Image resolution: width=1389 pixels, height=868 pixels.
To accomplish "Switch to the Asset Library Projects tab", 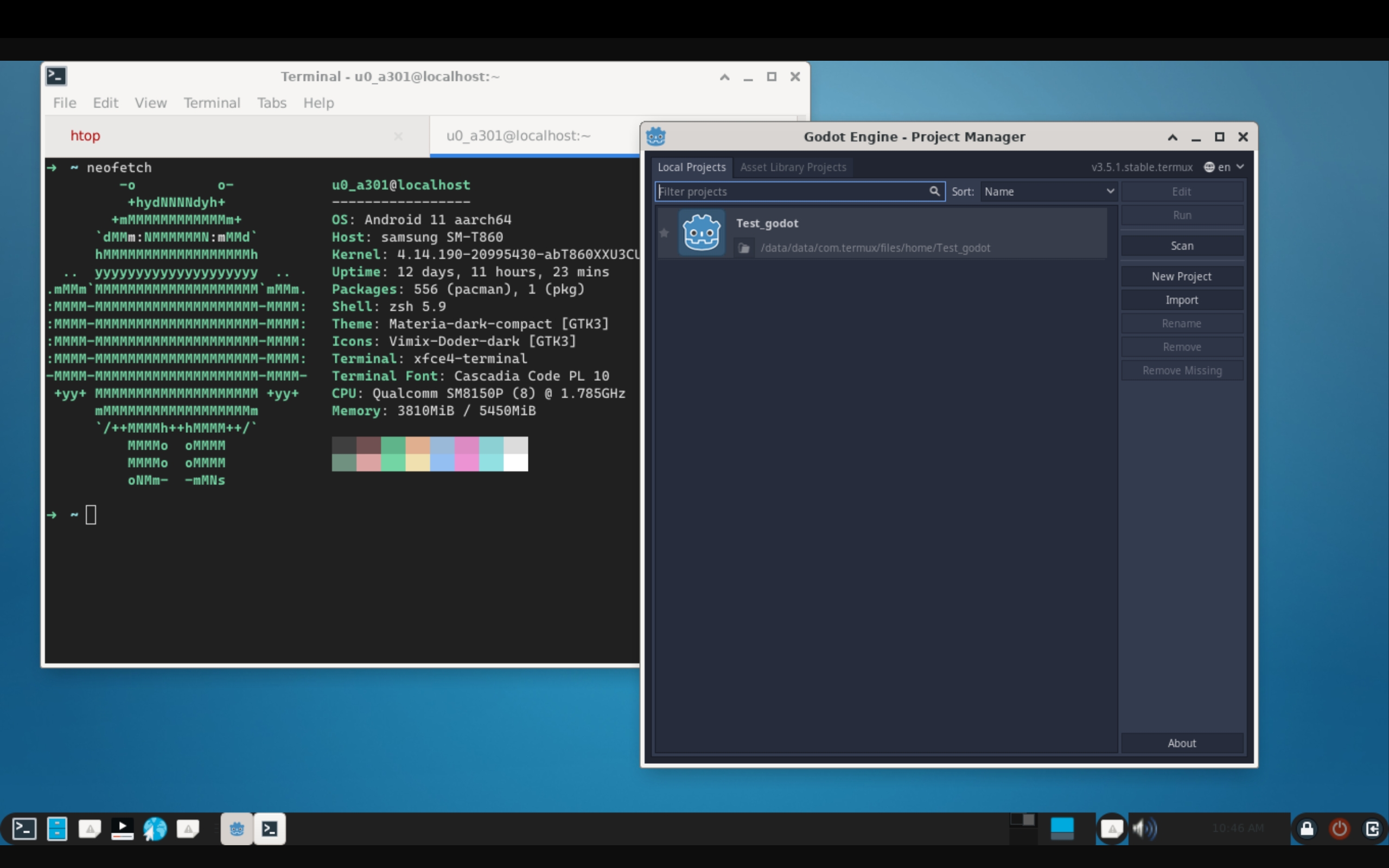I will [793, 167].
